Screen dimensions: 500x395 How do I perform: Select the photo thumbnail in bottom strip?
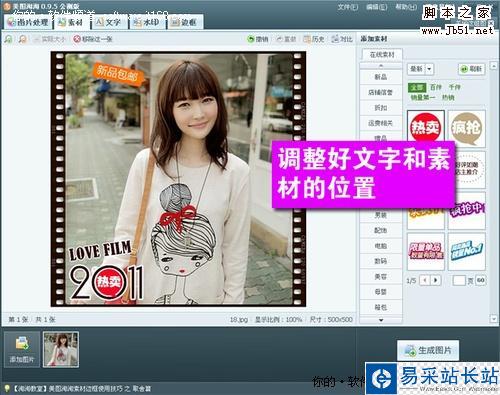point(61,350)
